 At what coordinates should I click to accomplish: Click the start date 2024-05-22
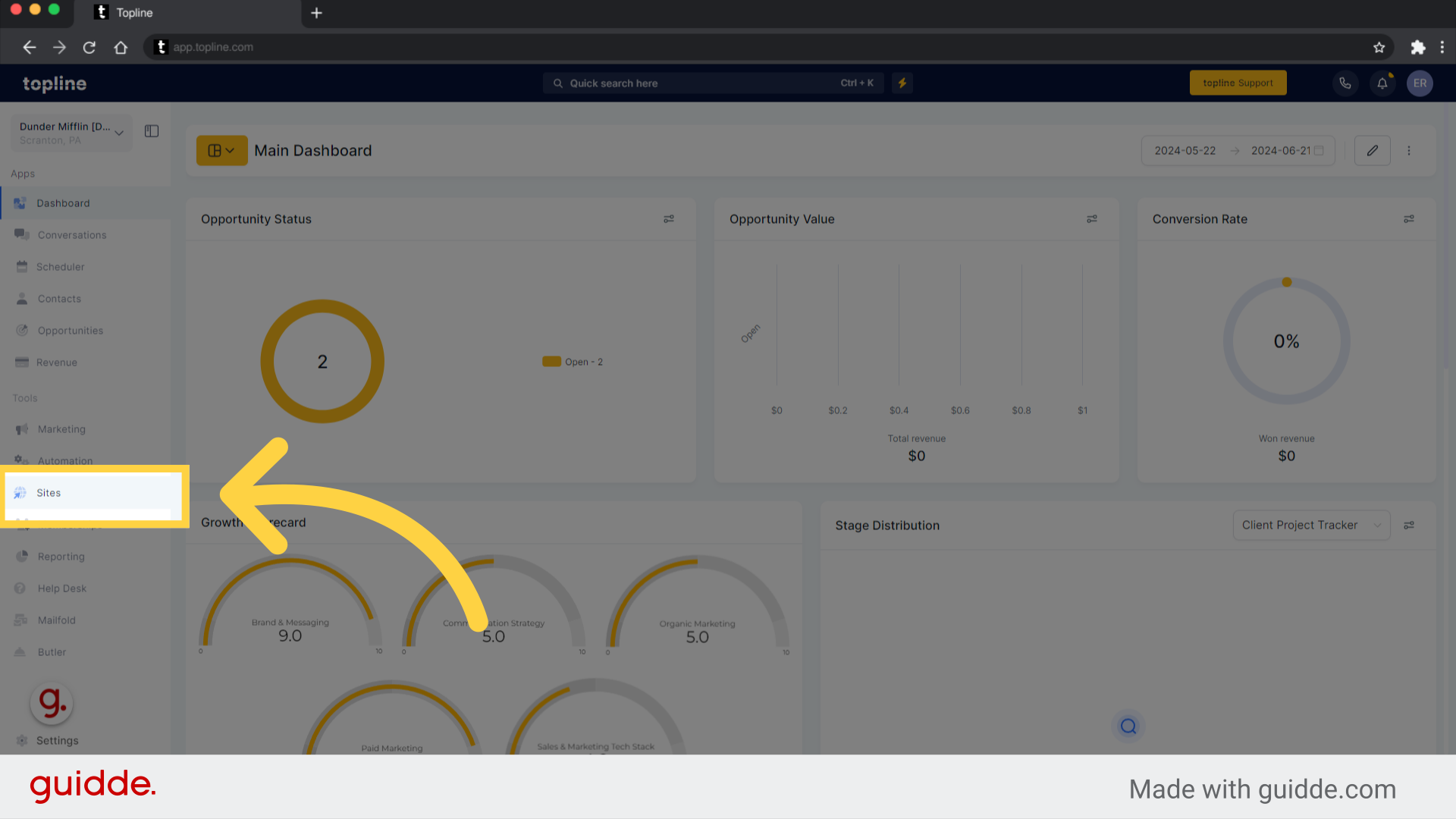1185,151
